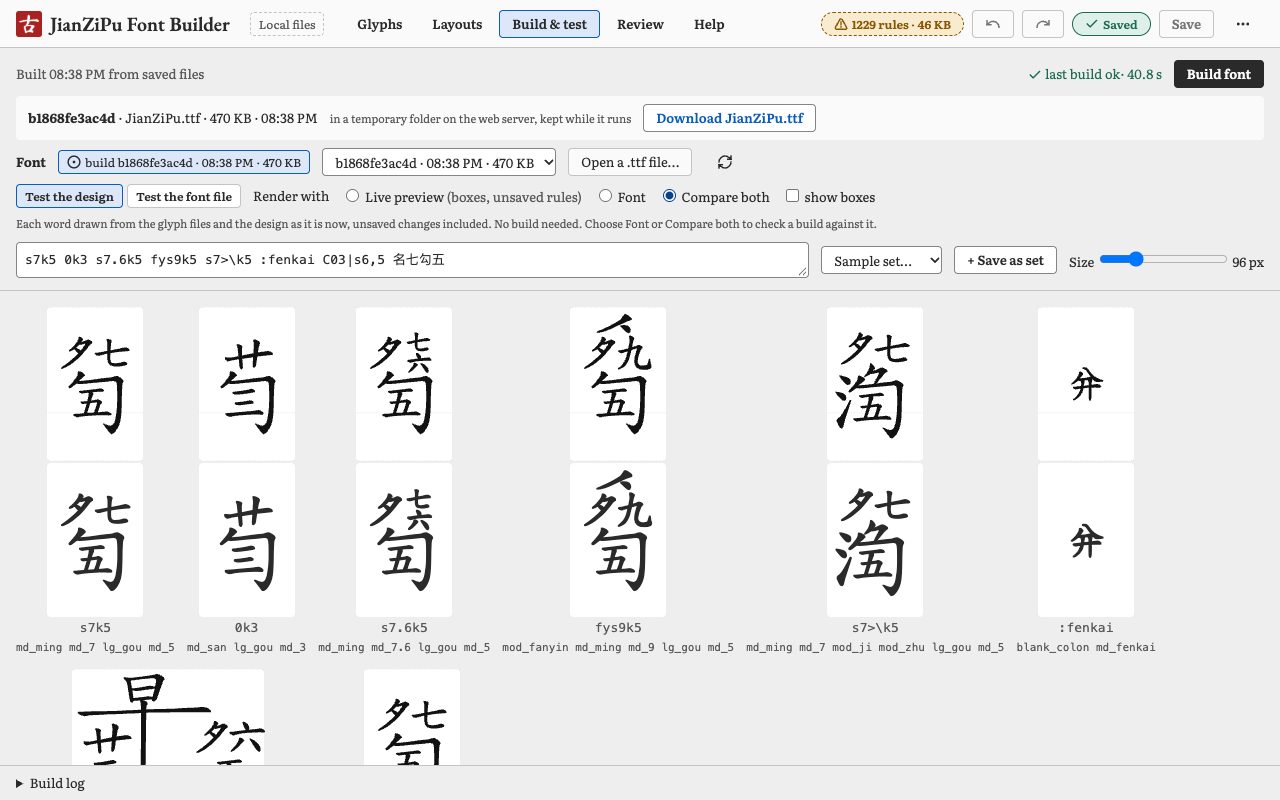The width and height of the screenshot is (1280, 800).
Task: Open the Layouts tab
Action: 457,24
